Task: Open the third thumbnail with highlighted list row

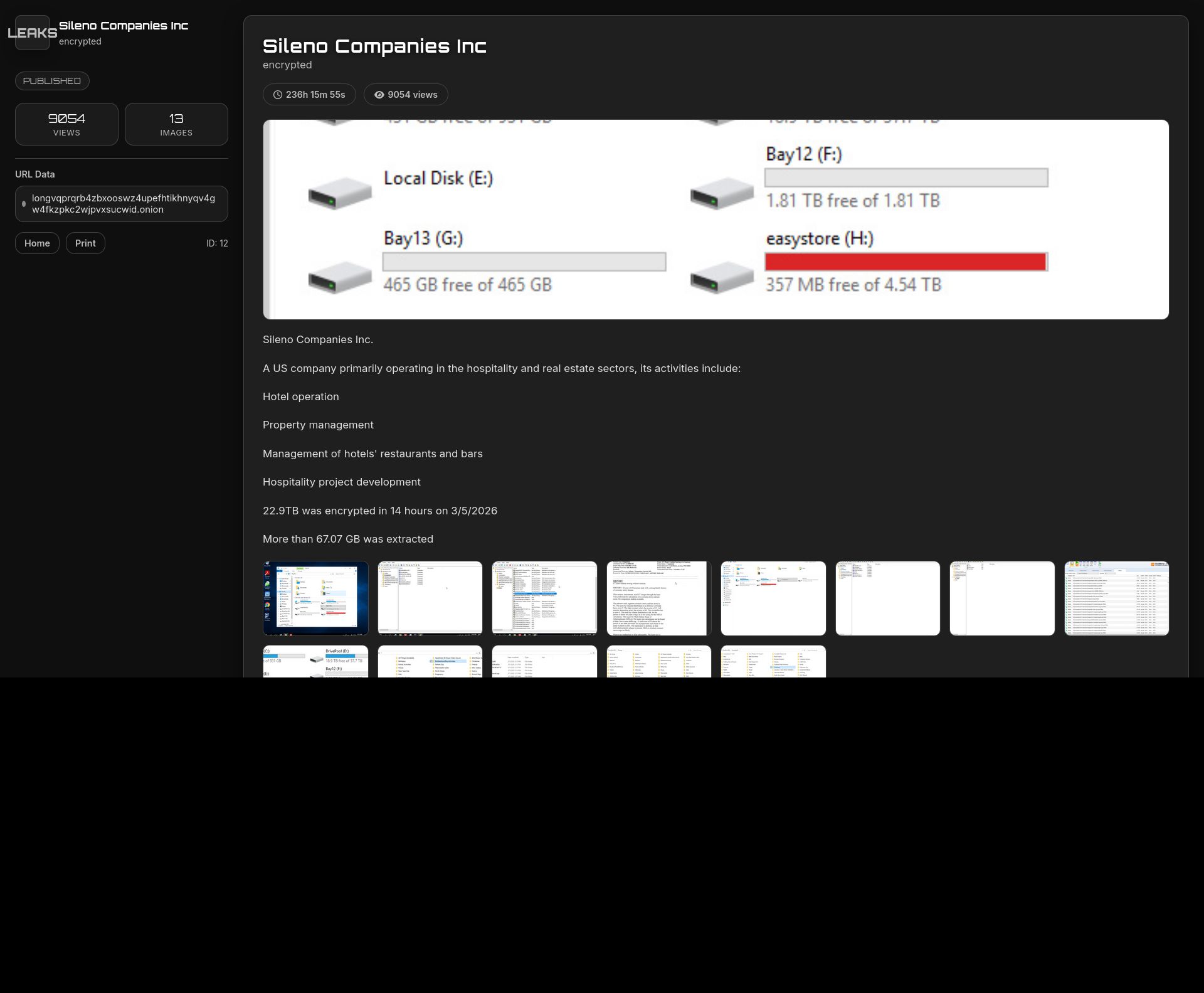Action: [544, 598]
